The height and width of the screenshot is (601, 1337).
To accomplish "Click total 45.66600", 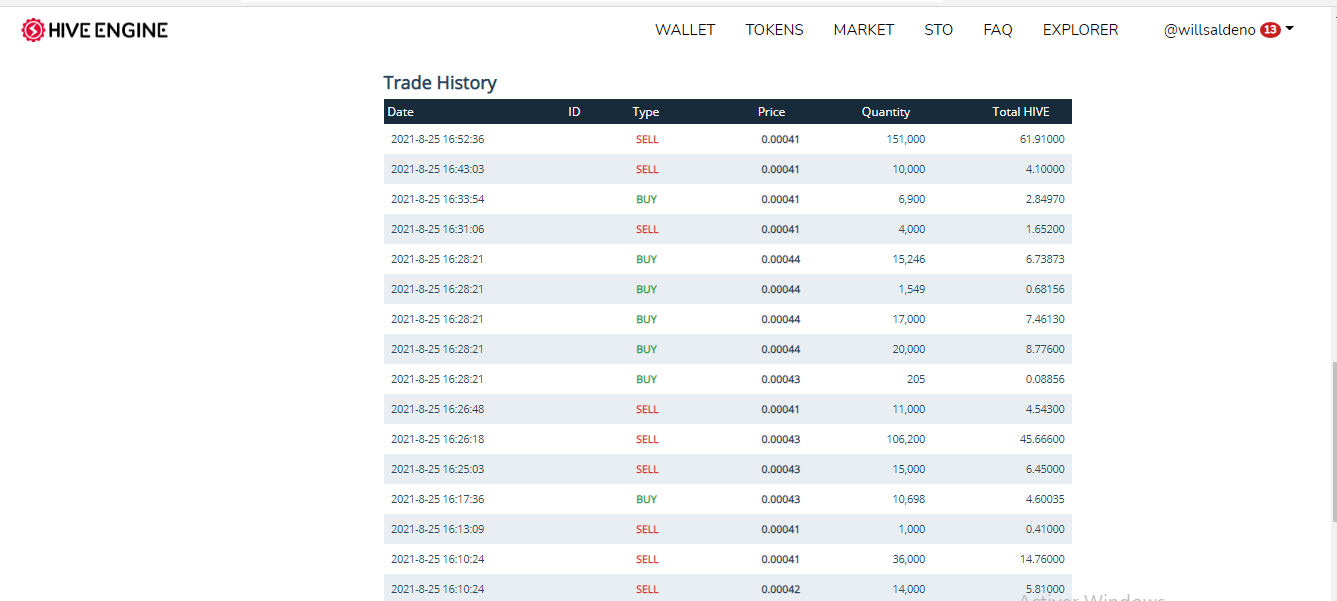I will click(x=1042, y=439).
